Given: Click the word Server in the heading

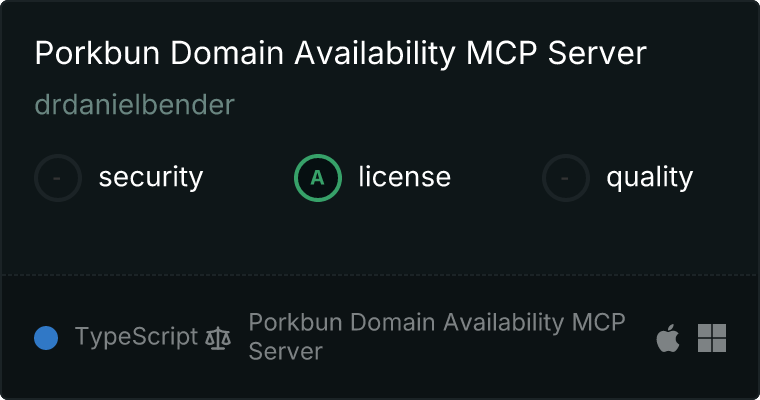Looking at the screenshot, I should click(x=597, y=53).
